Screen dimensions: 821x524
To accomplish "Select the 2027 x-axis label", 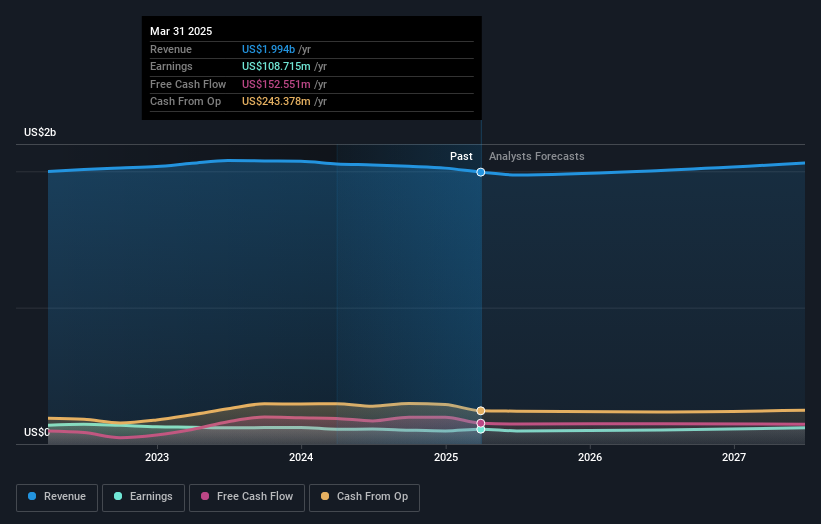I will coord(734,457).
